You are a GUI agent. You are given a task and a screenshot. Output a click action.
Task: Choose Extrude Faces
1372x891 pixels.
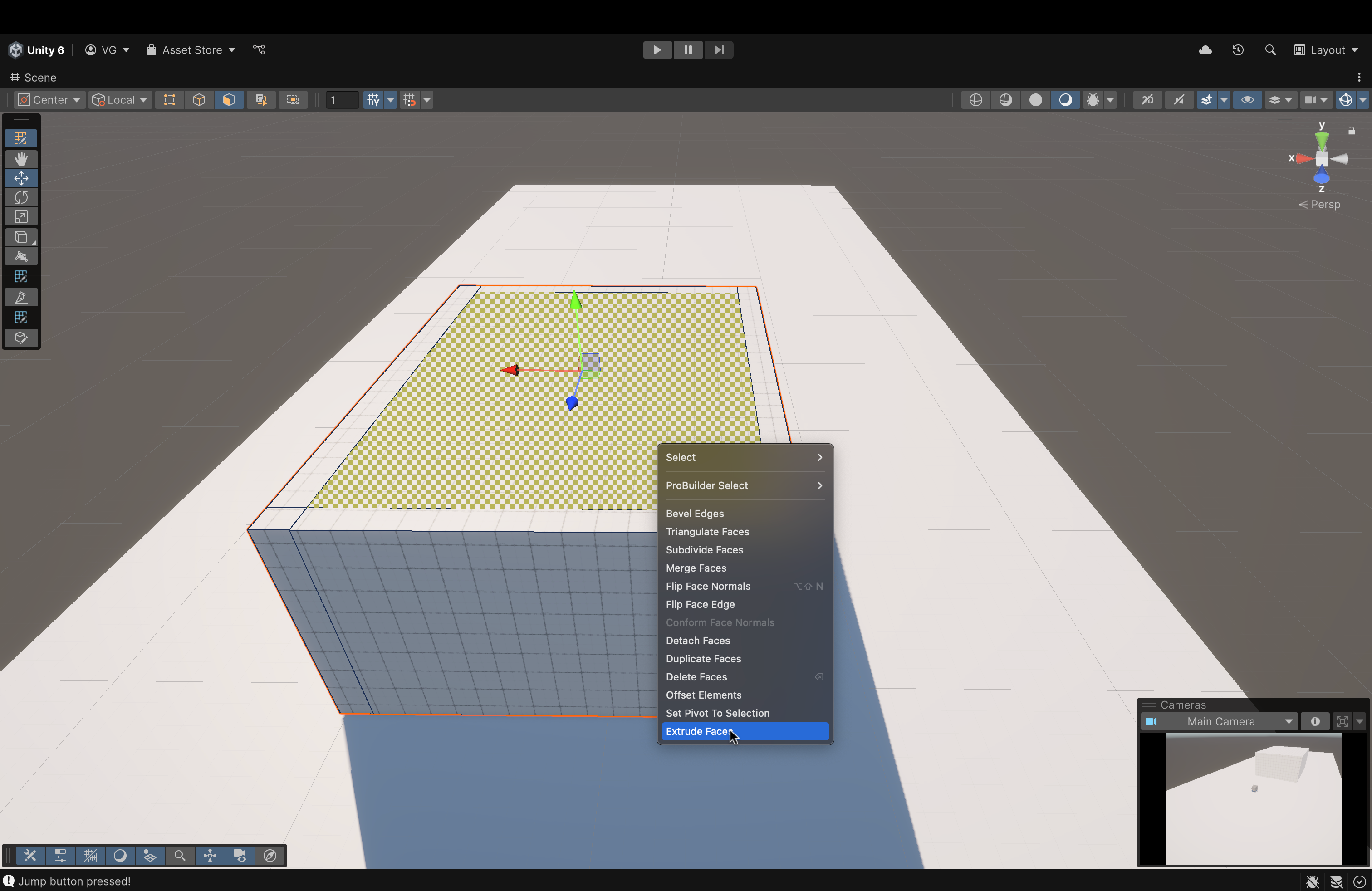(x=745, y=731)
